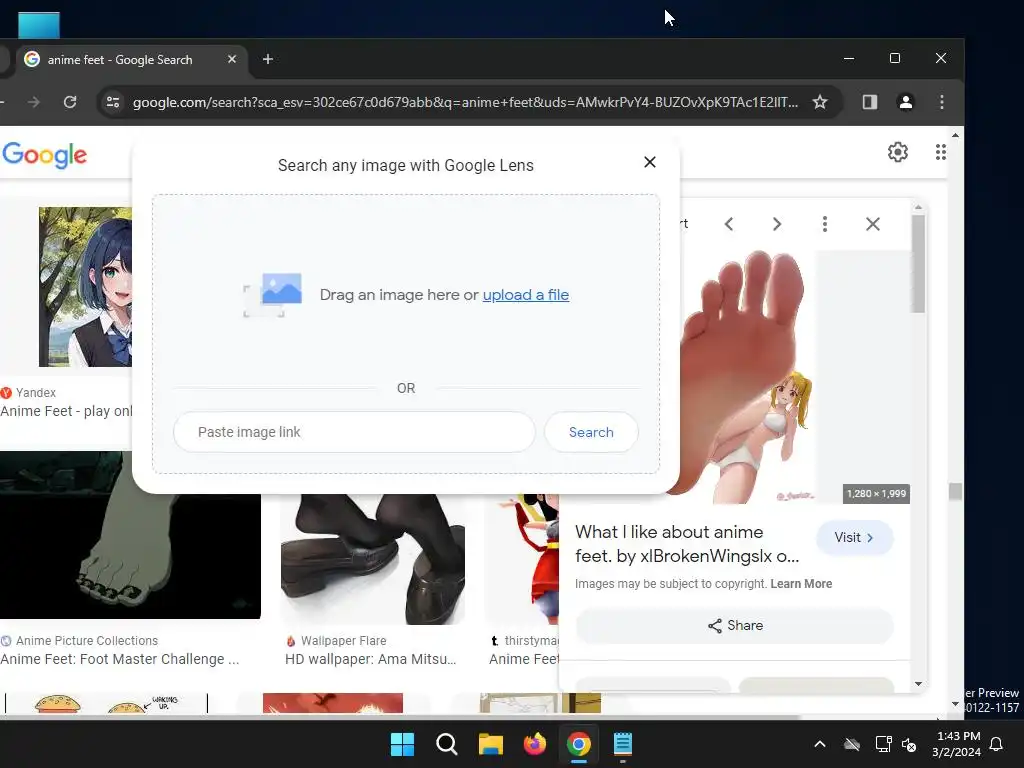
Task: Click the Share button
Action: point(735,626)
